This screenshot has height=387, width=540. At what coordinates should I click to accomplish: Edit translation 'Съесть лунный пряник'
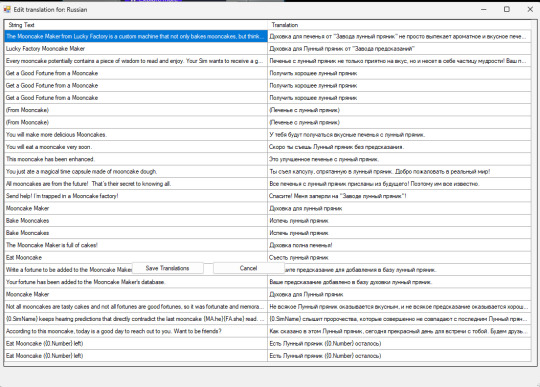(399, 258)
